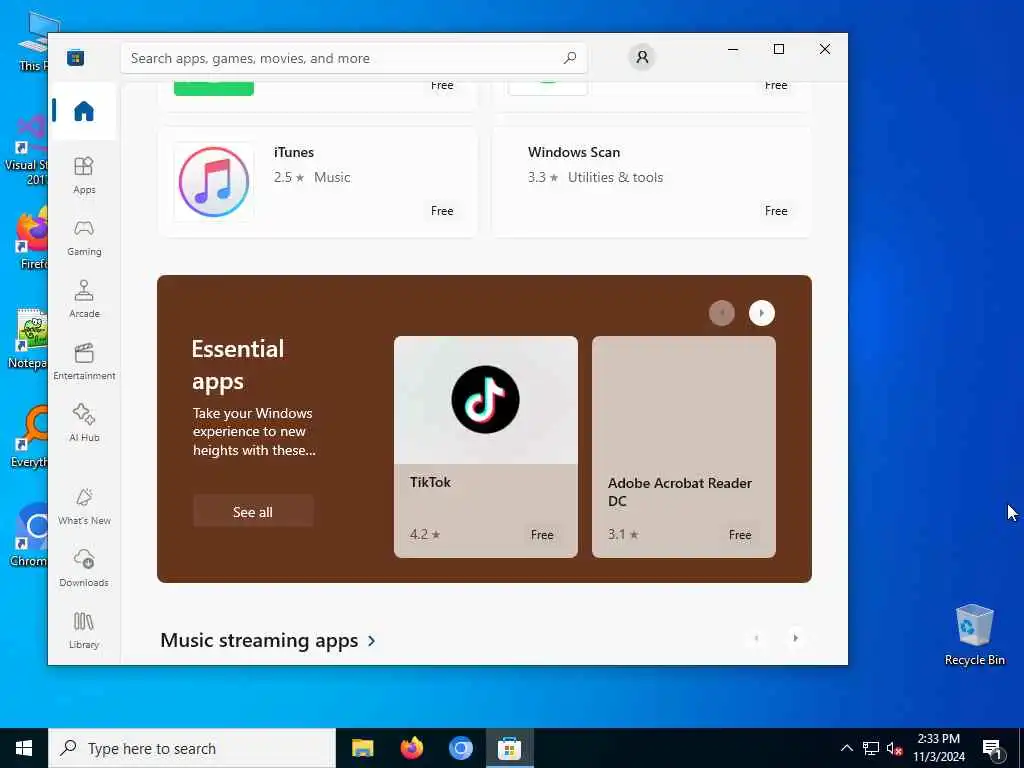
Task: Open What's New in sidebar
Action: [x=84, y=507]
